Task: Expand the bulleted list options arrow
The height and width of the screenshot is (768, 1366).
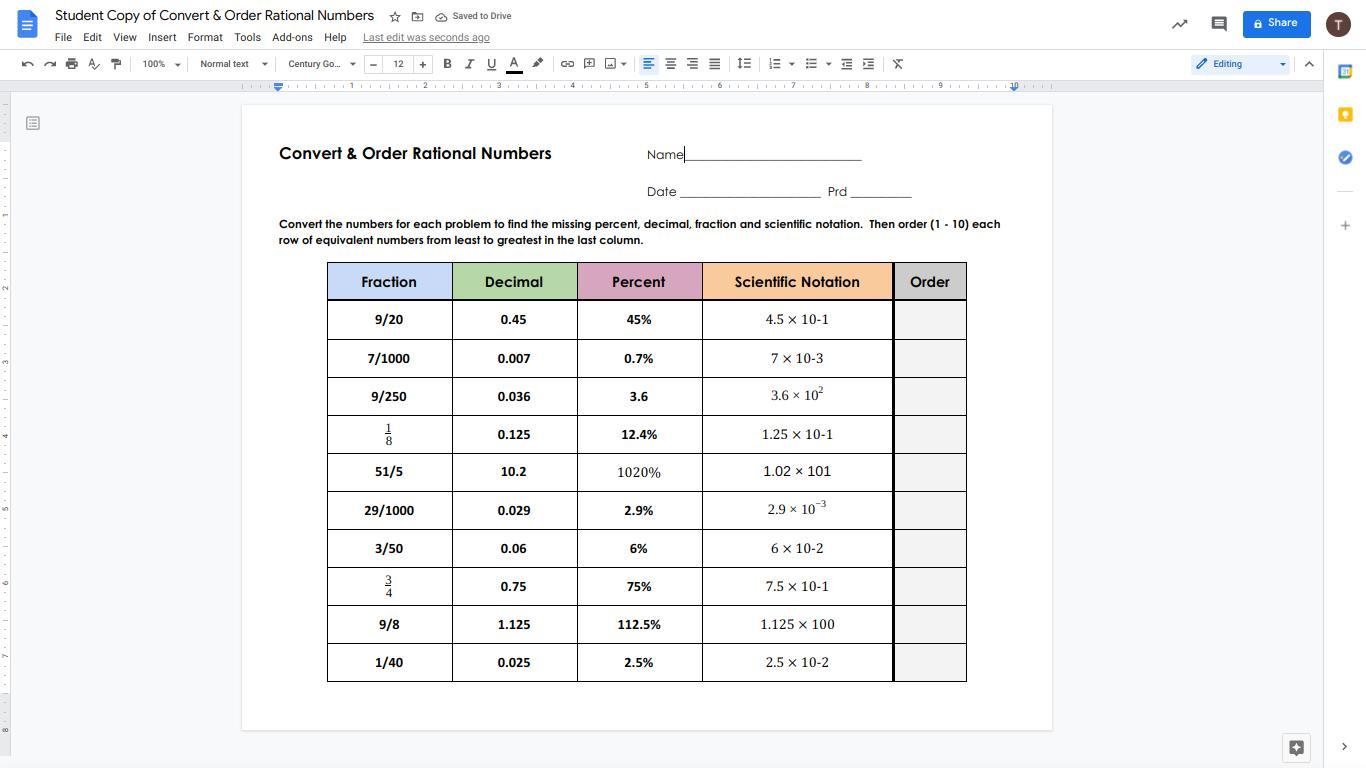Action: [x=828, y=64]
